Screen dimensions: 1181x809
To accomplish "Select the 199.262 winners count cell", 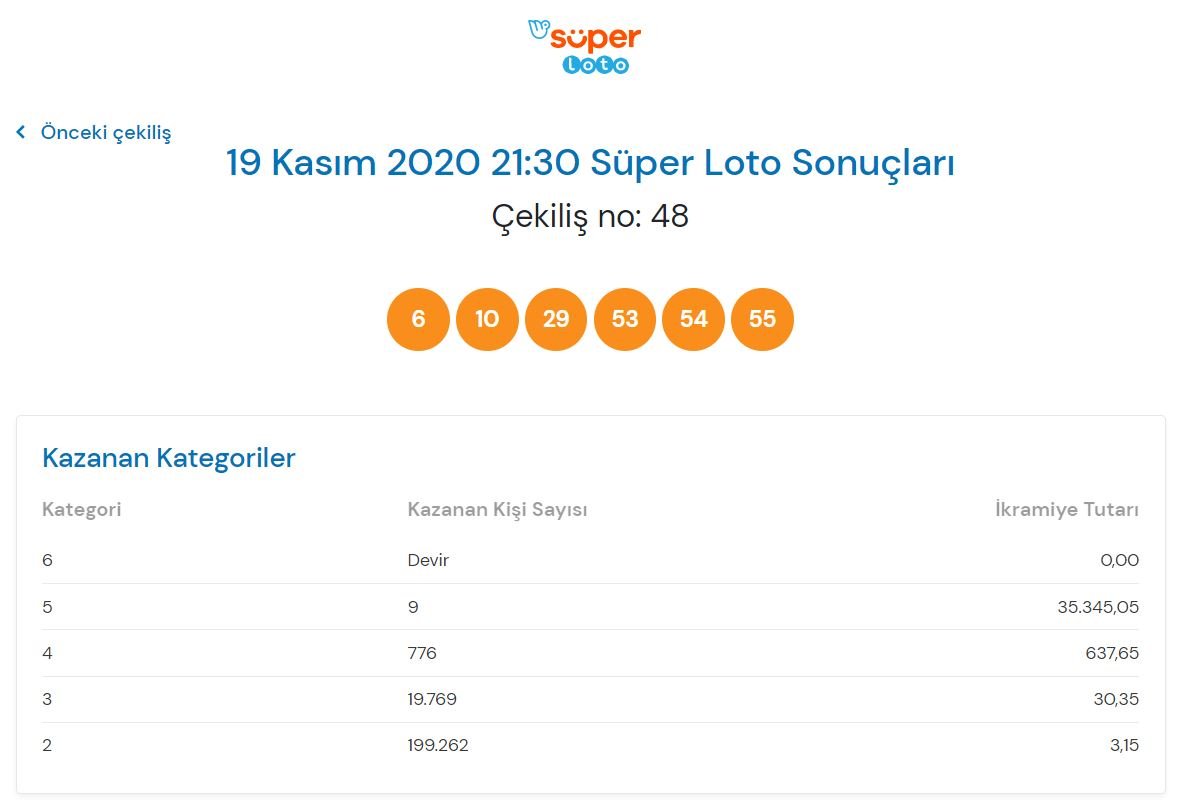I will point(438,745).
